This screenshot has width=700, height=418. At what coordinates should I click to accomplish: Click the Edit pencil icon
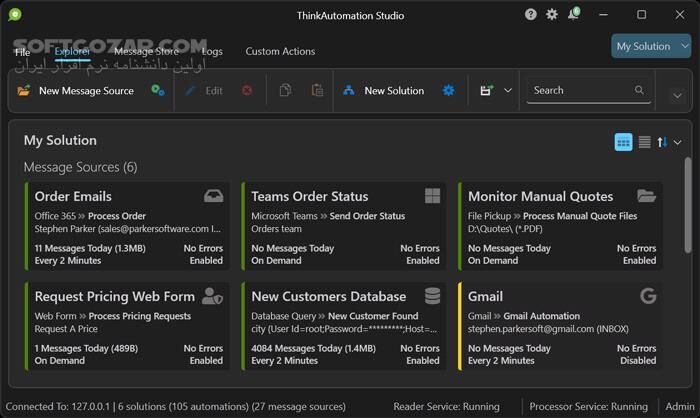click(191, 91)
